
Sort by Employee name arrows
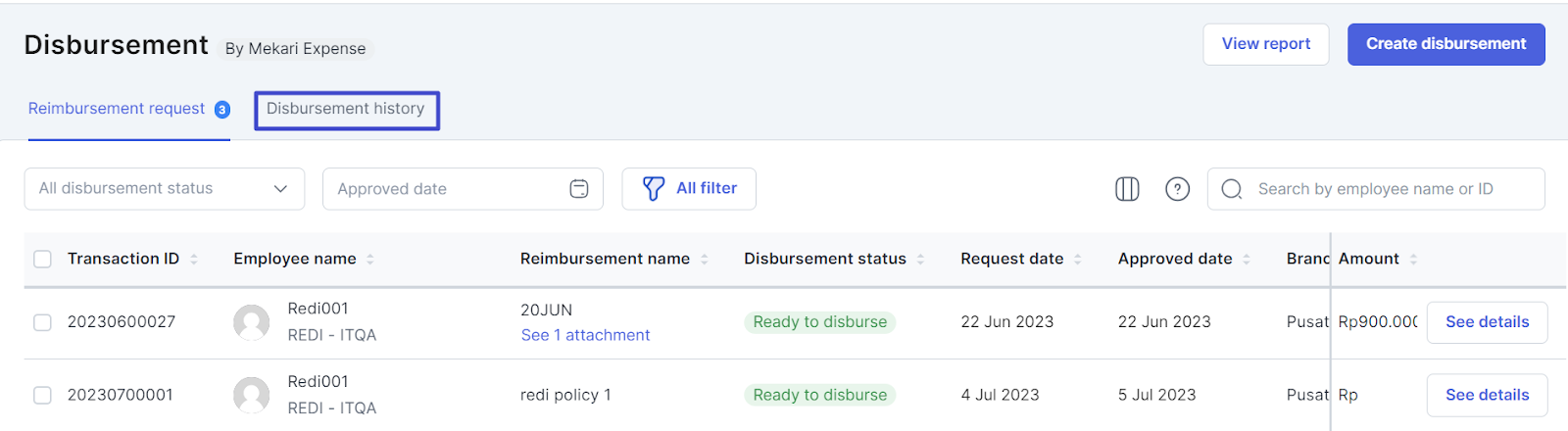pyautogui.click(x=370, y=260)
